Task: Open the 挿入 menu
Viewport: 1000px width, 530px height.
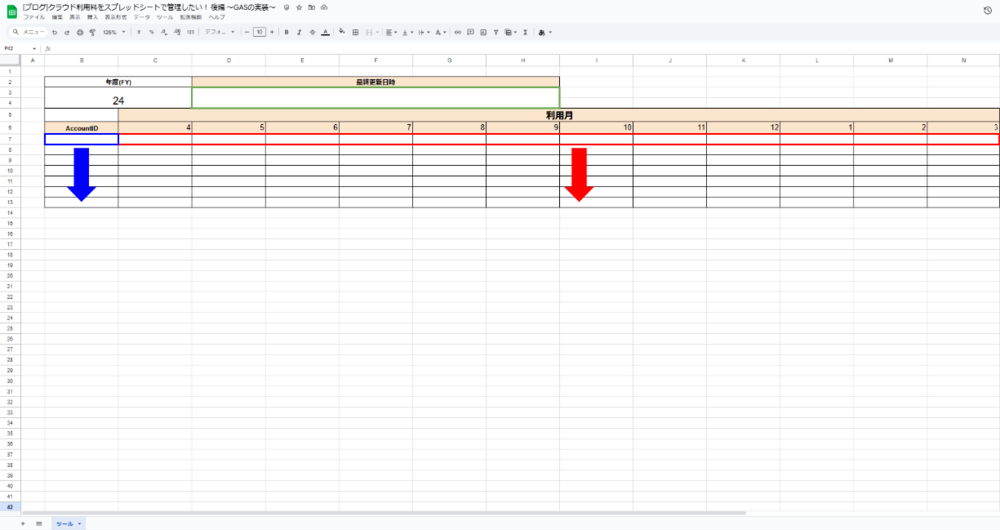Action: 92,17
